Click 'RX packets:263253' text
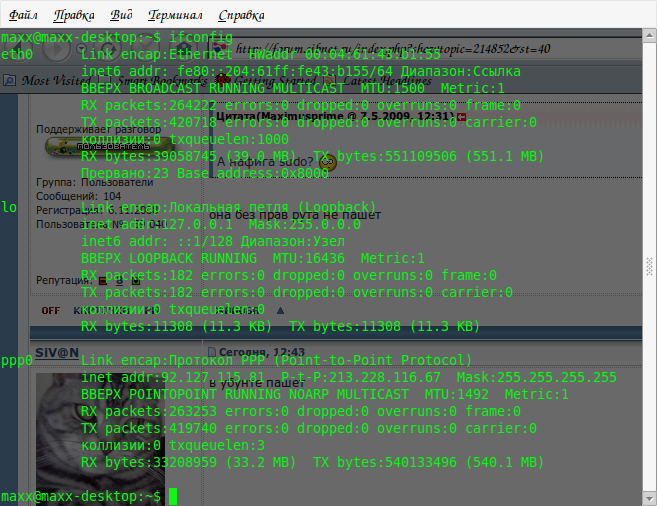Image resolution: width=657 pixels, height=506 pixels. coord(149,411)
